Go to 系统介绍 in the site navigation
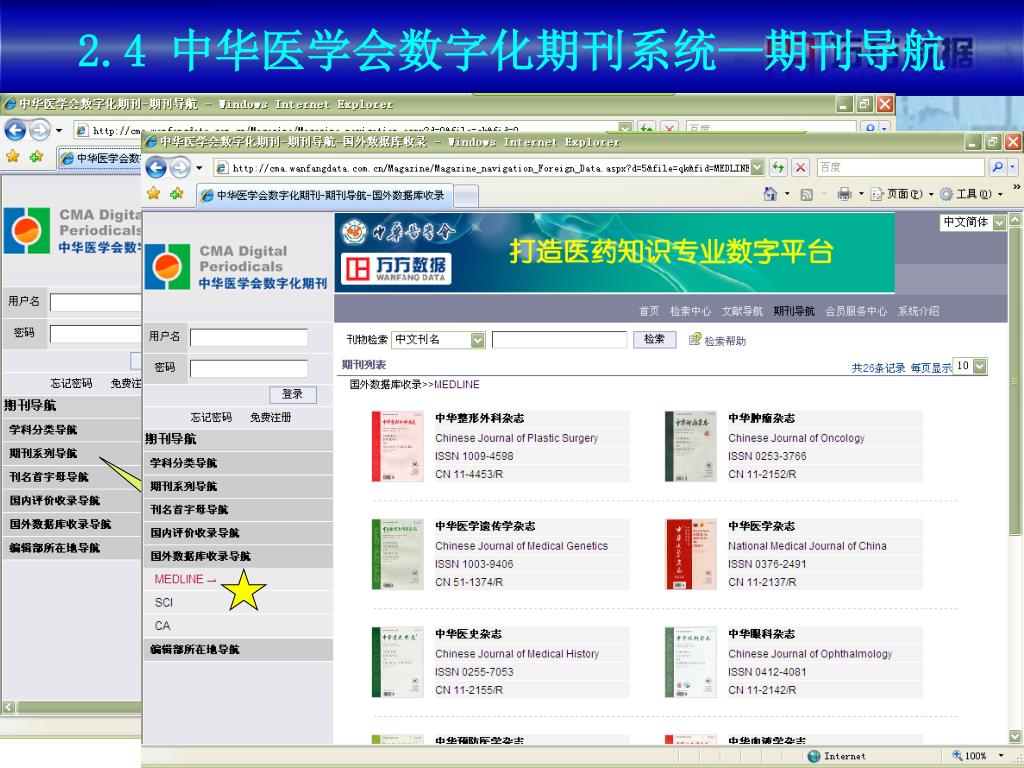 [x=918, y=312]
